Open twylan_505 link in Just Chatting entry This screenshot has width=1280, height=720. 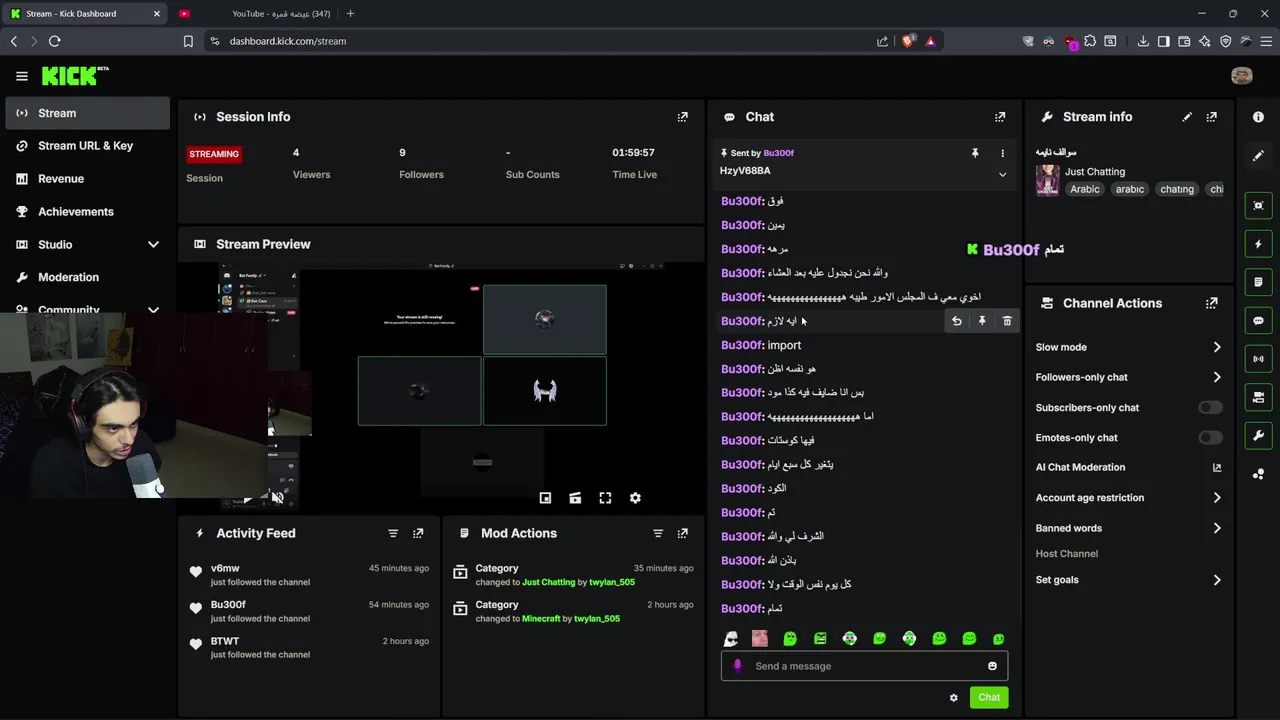click(x=612, y=582)
